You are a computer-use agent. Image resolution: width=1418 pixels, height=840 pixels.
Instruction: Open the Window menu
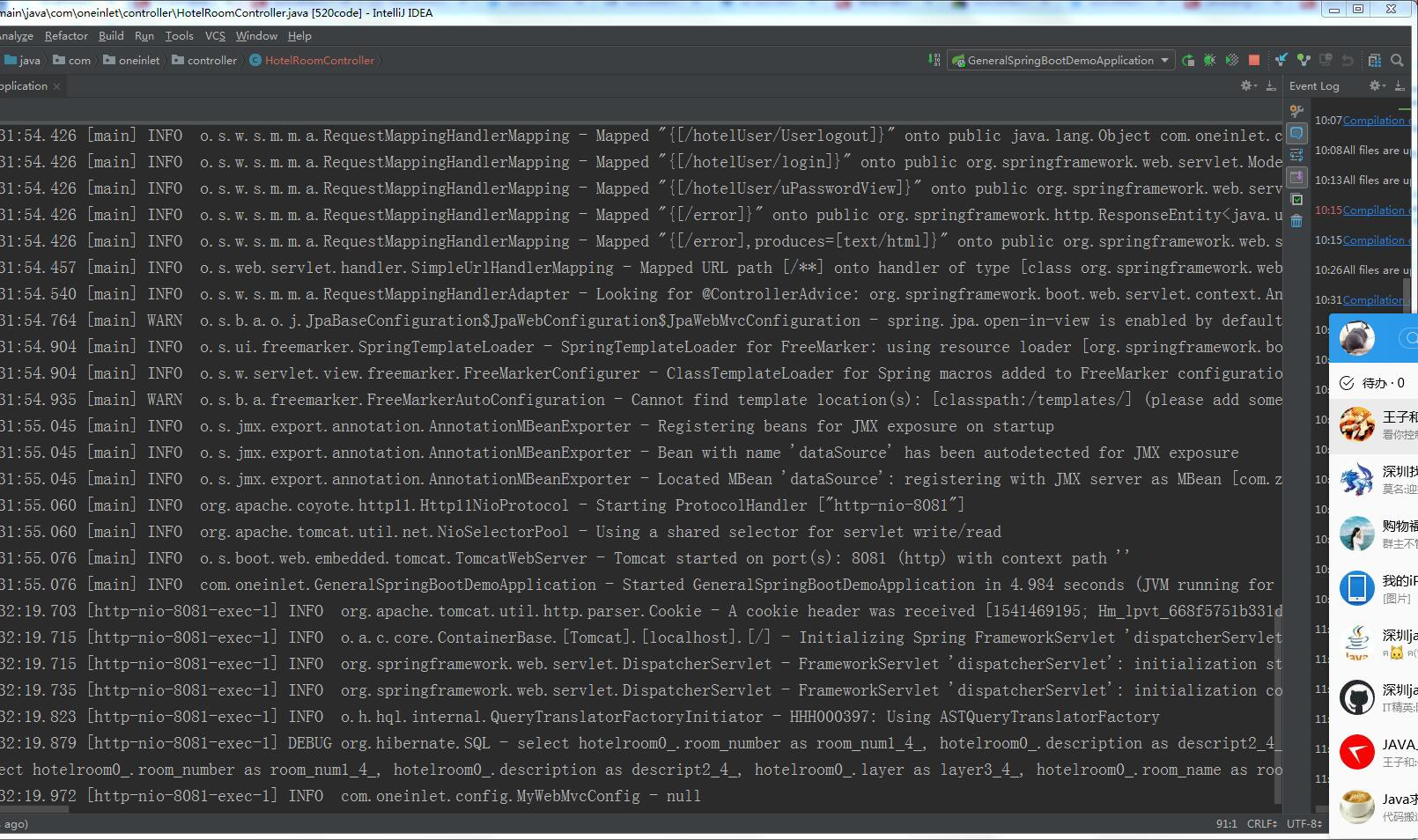(256, 36)
